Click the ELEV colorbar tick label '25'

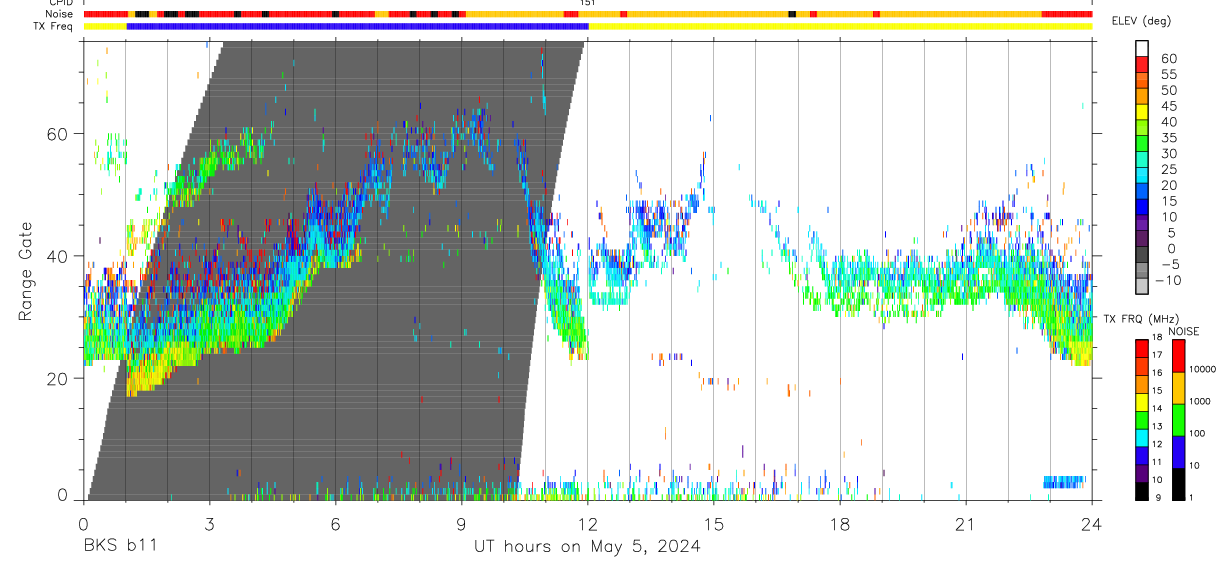click(1168, 170)
